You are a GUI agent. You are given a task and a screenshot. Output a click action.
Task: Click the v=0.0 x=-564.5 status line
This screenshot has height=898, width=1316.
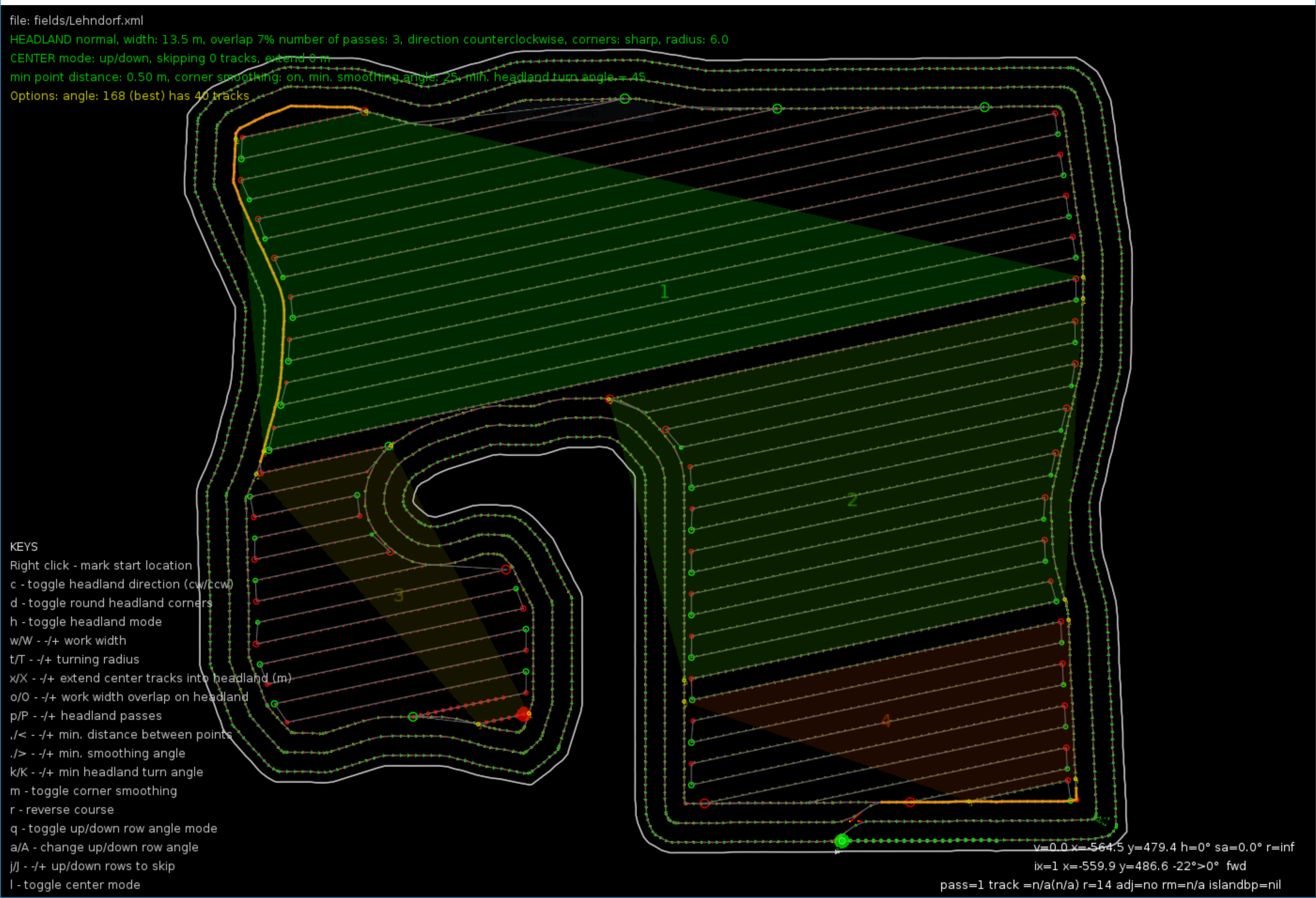click(x=1164, y=847)
